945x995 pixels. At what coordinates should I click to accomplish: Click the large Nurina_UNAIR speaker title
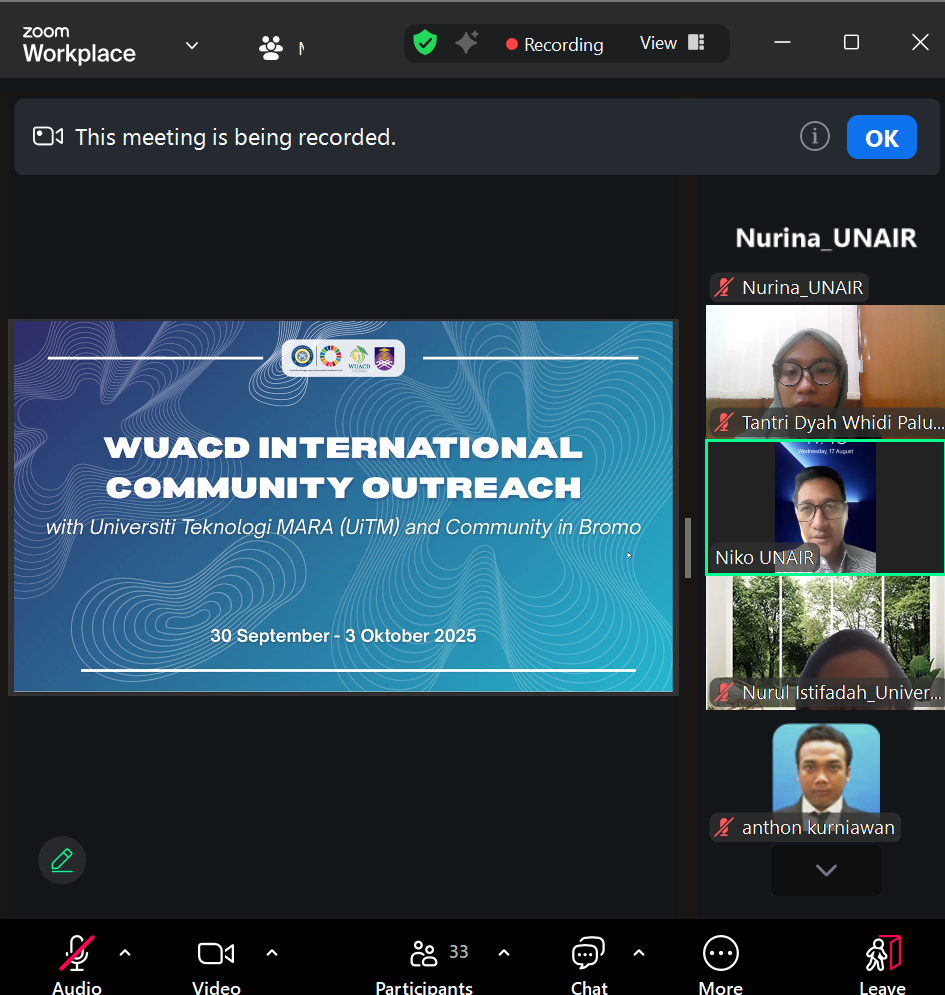826,238
